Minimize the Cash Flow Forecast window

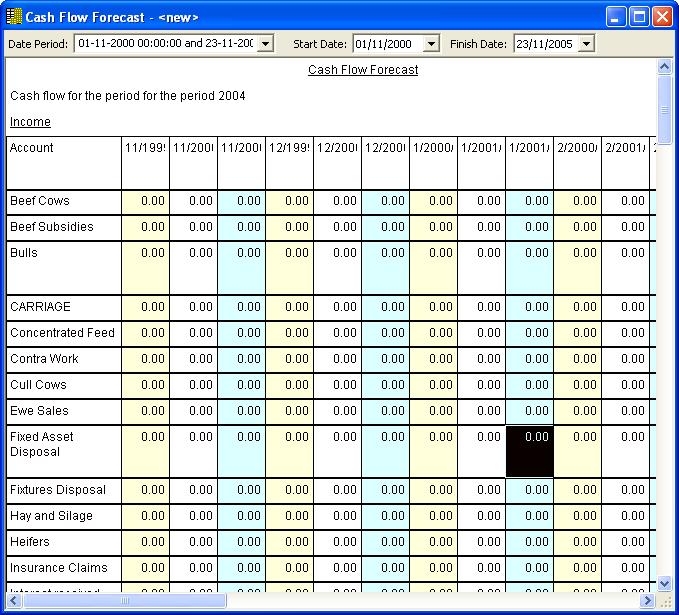(615, 17)
